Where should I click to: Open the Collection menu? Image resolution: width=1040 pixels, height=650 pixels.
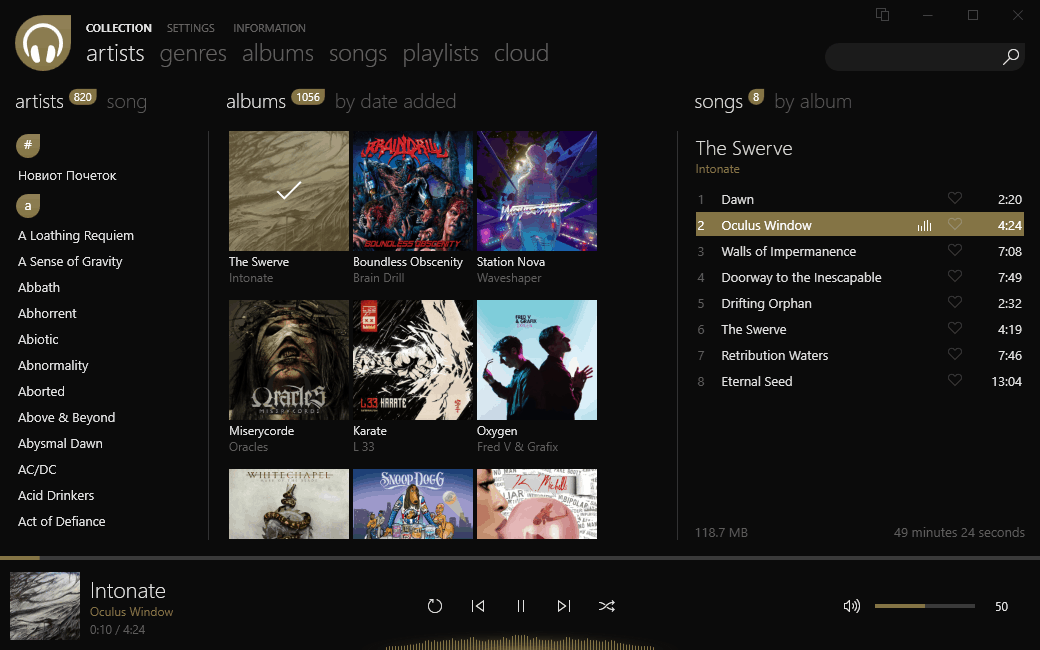(x=119, y=28)
